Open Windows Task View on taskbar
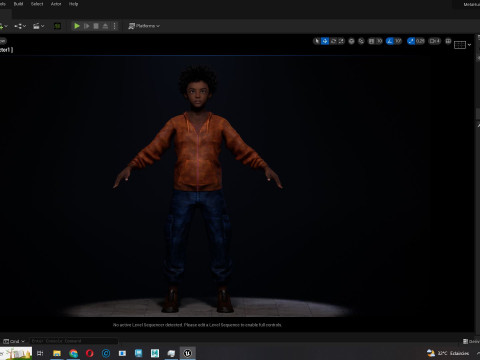 pyautogui.click(x=40, y=353)
